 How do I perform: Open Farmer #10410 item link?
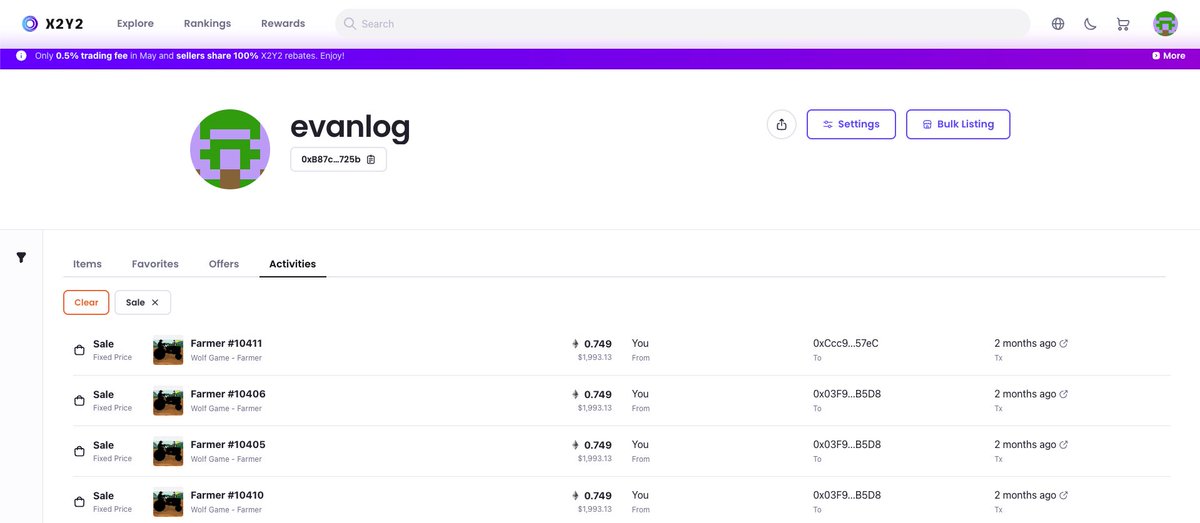227,495
